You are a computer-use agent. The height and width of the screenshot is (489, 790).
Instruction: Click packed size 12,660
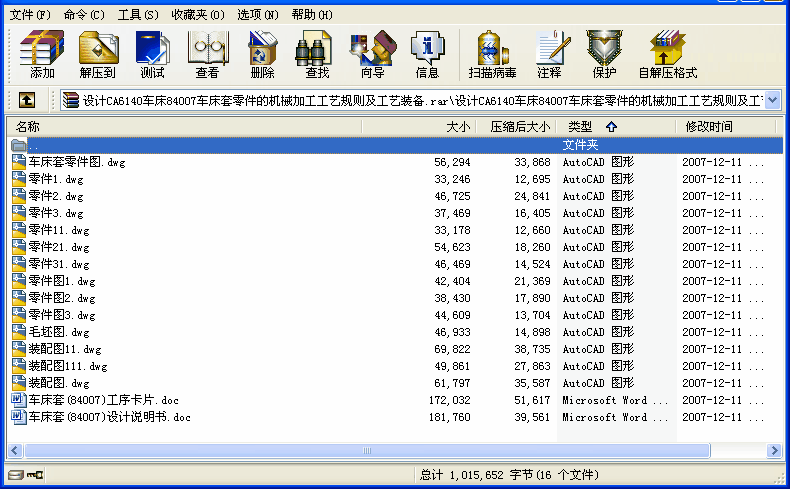[x=532, y=230]
